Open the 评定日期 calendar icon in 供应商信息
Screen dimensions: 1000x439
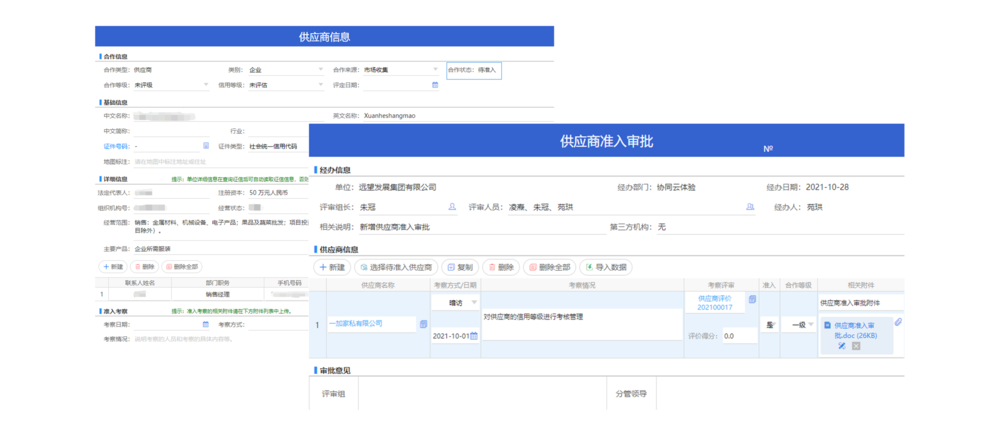[435, 84]
